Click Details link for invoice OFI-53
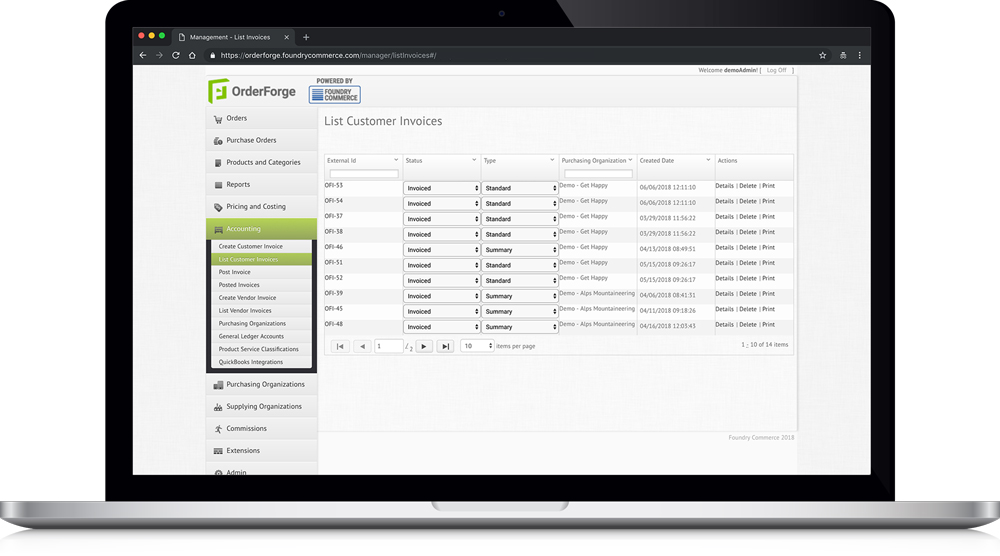The width and height of the screenshot is (1000, 556). click(724, 186)
